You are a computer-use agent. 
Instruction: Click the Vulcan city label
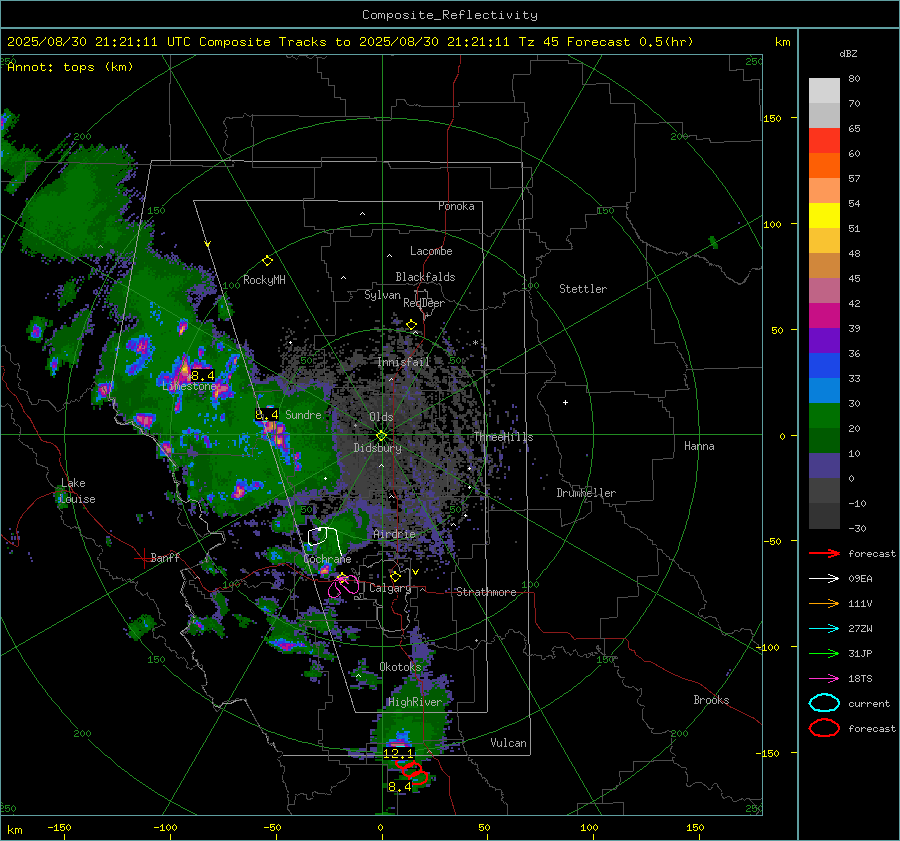[509, 743]
